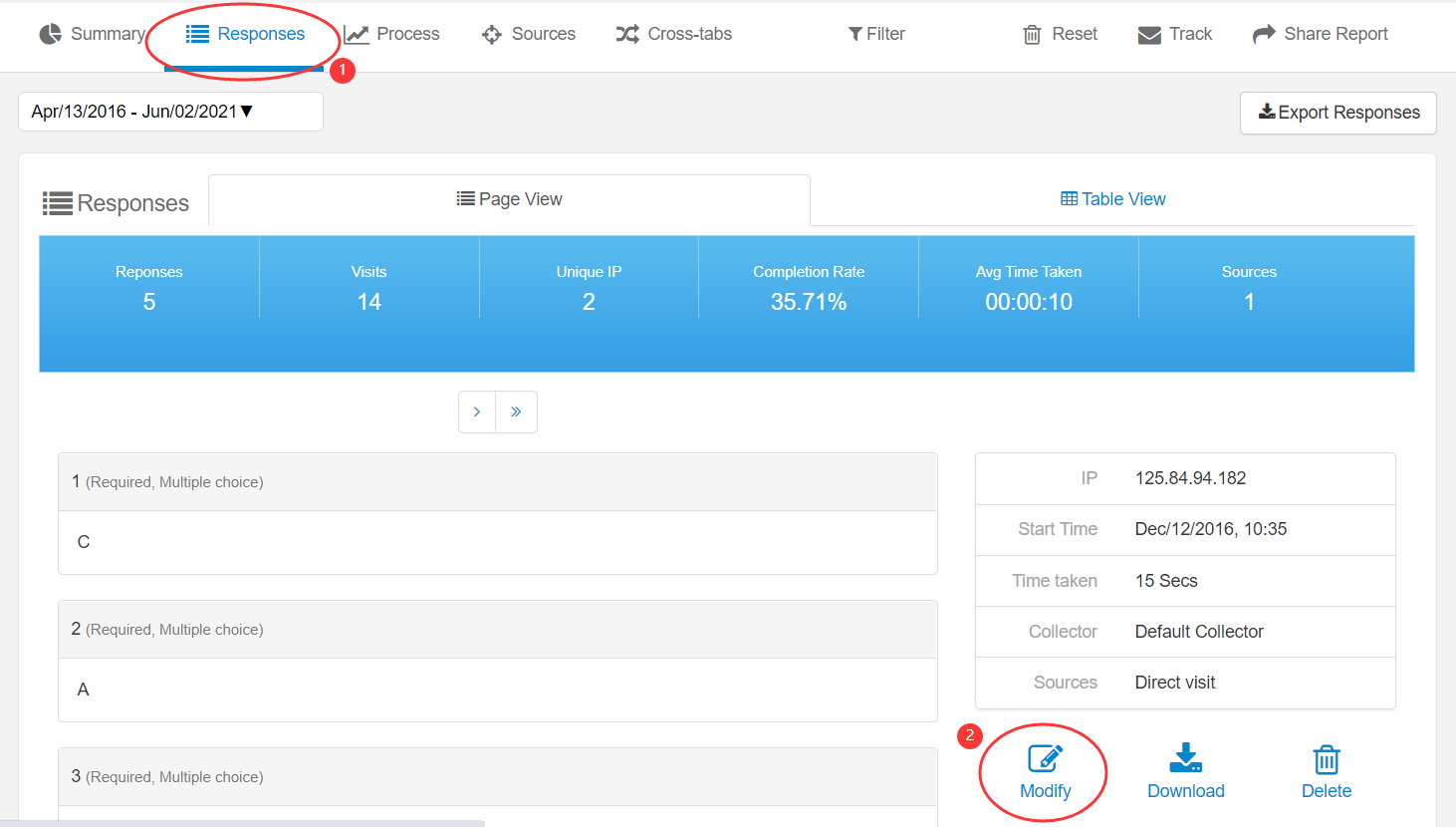Click the Summary pie chart icon
1456x827 pixels.
point(50,34)
